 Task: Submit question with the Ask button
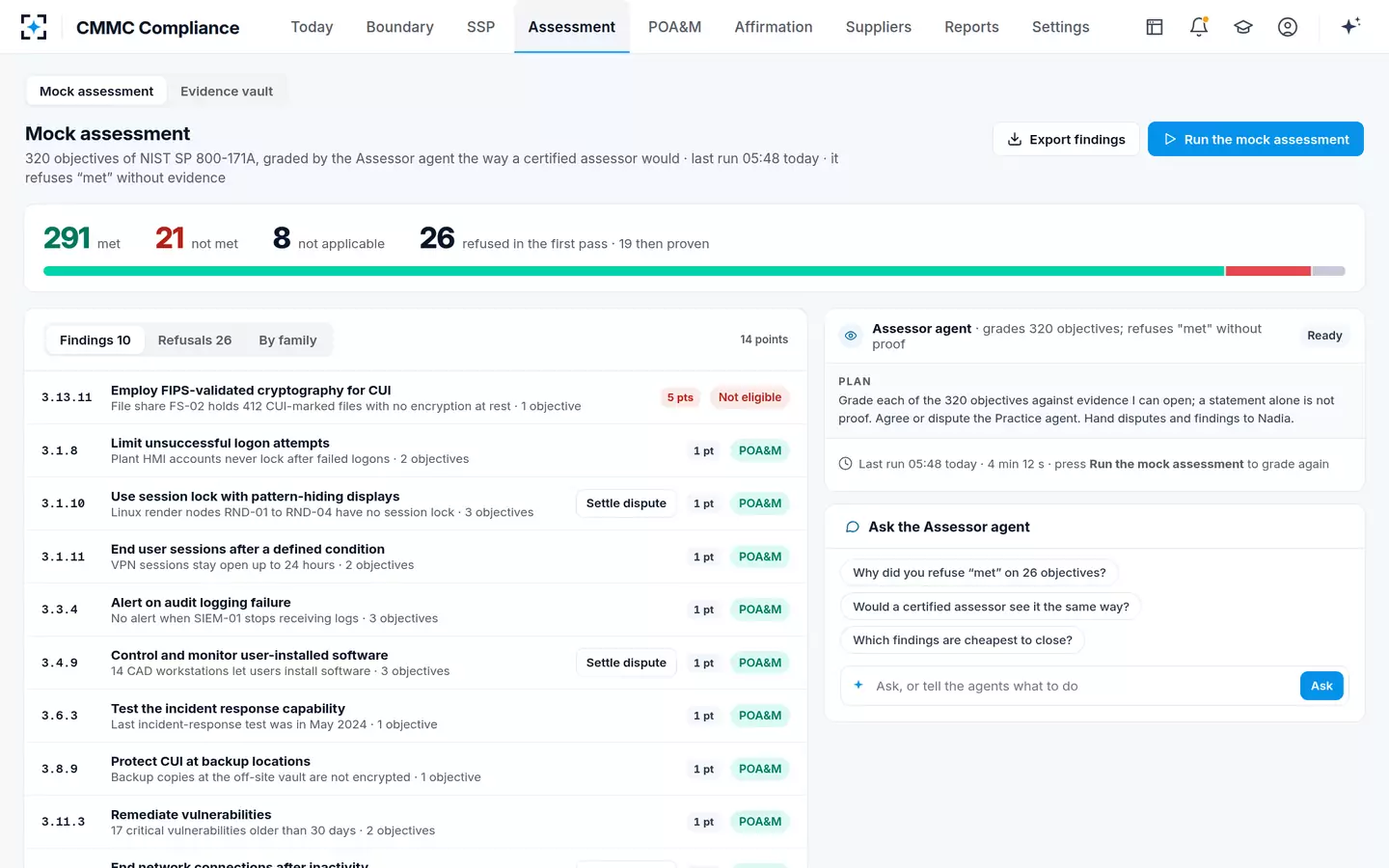coord(1321,686)
